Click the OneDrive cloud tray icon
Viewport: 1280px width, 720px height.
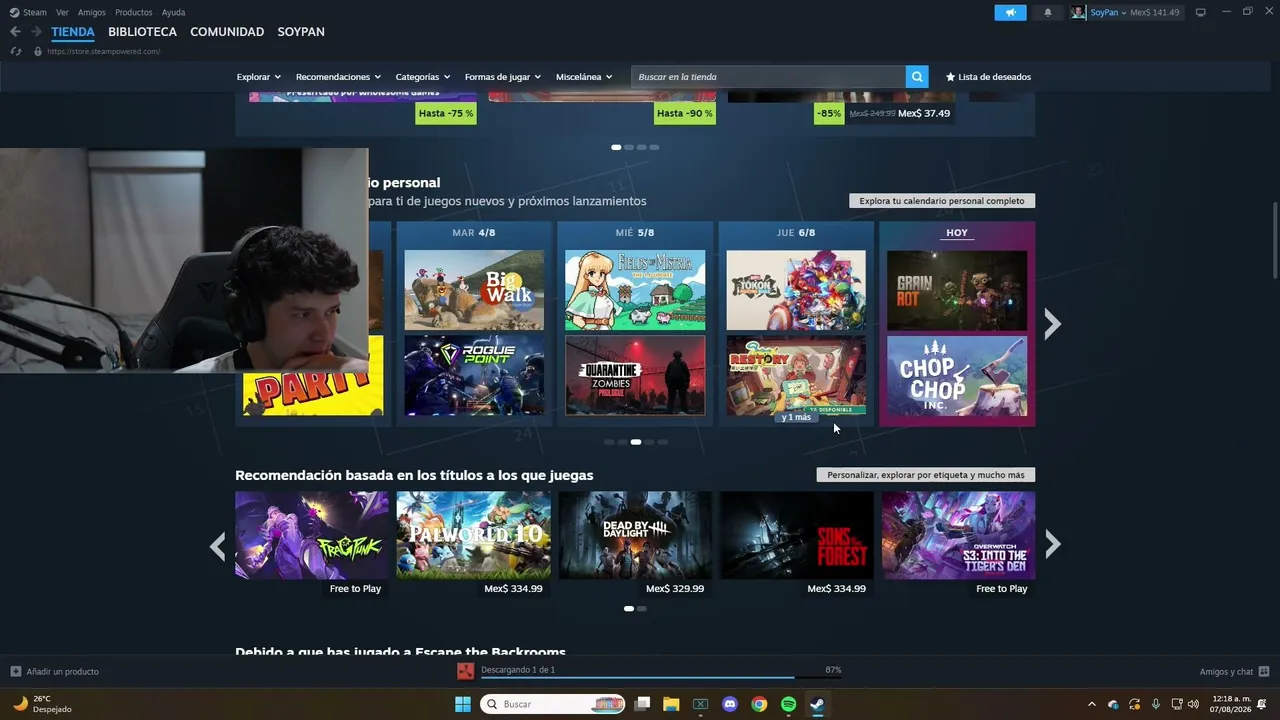1113,704
